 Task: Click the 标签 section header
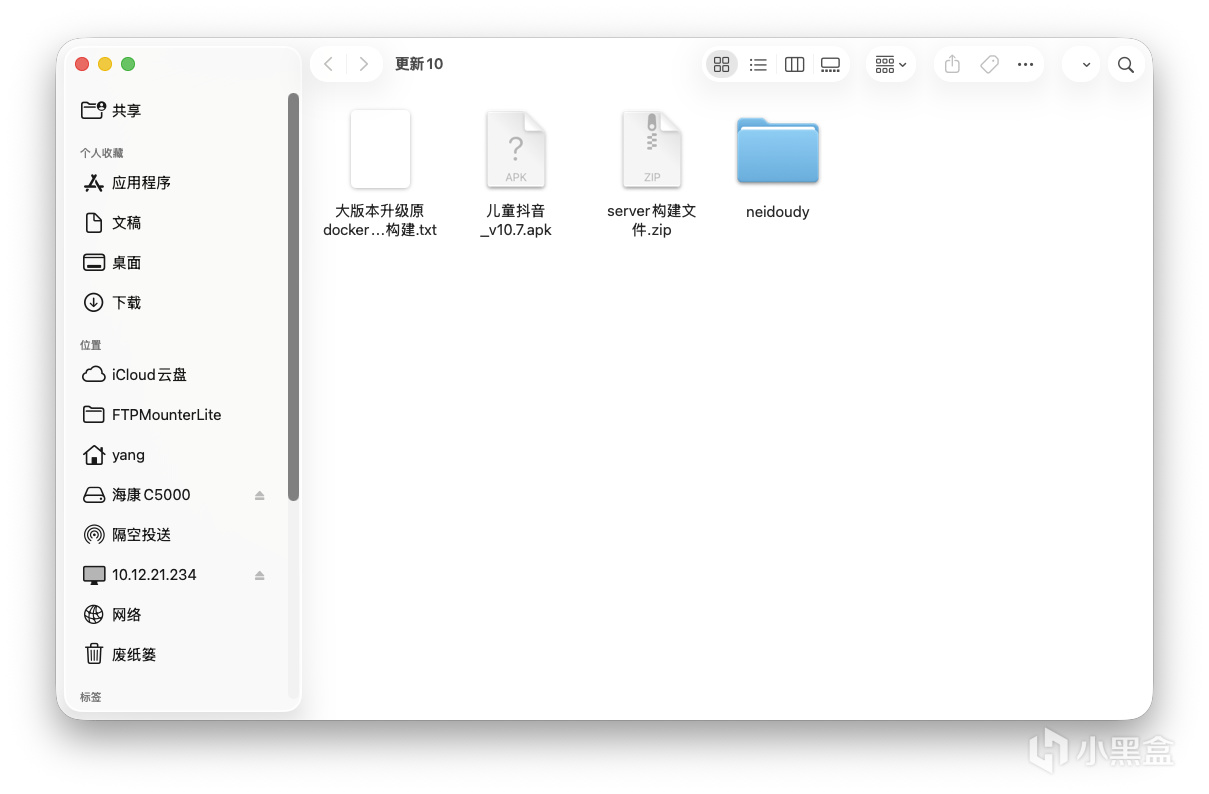point(91,697)
